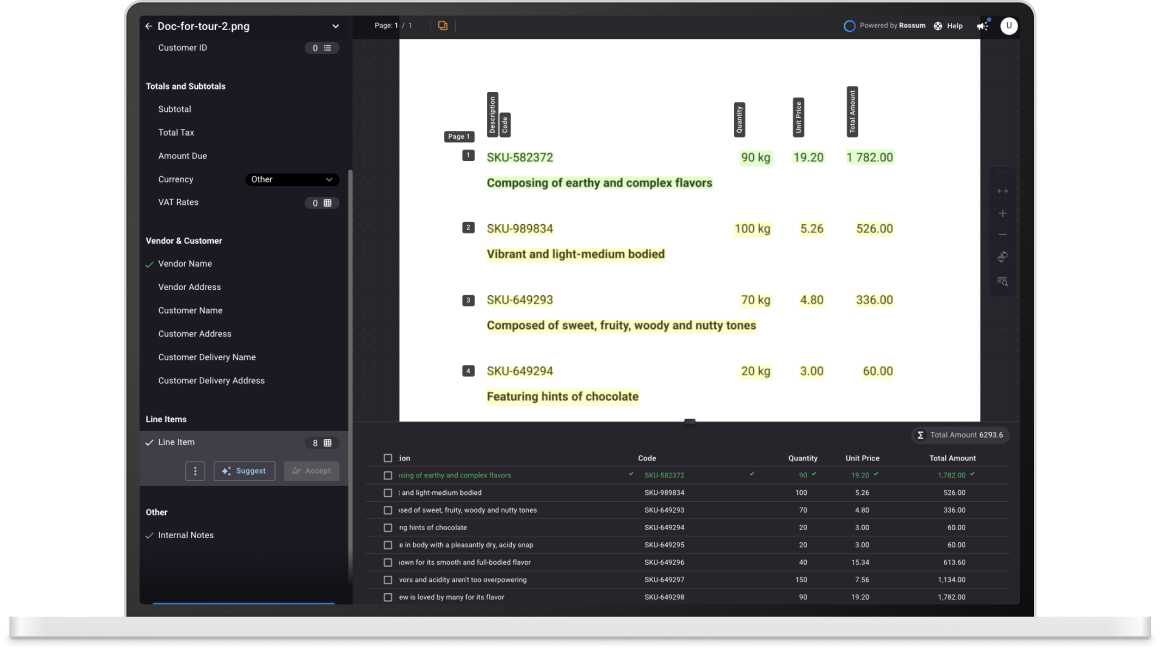Click the sidebar vertical scrollbar
The width and height of the screenshot is (1161, 648).
click(350, 370)
